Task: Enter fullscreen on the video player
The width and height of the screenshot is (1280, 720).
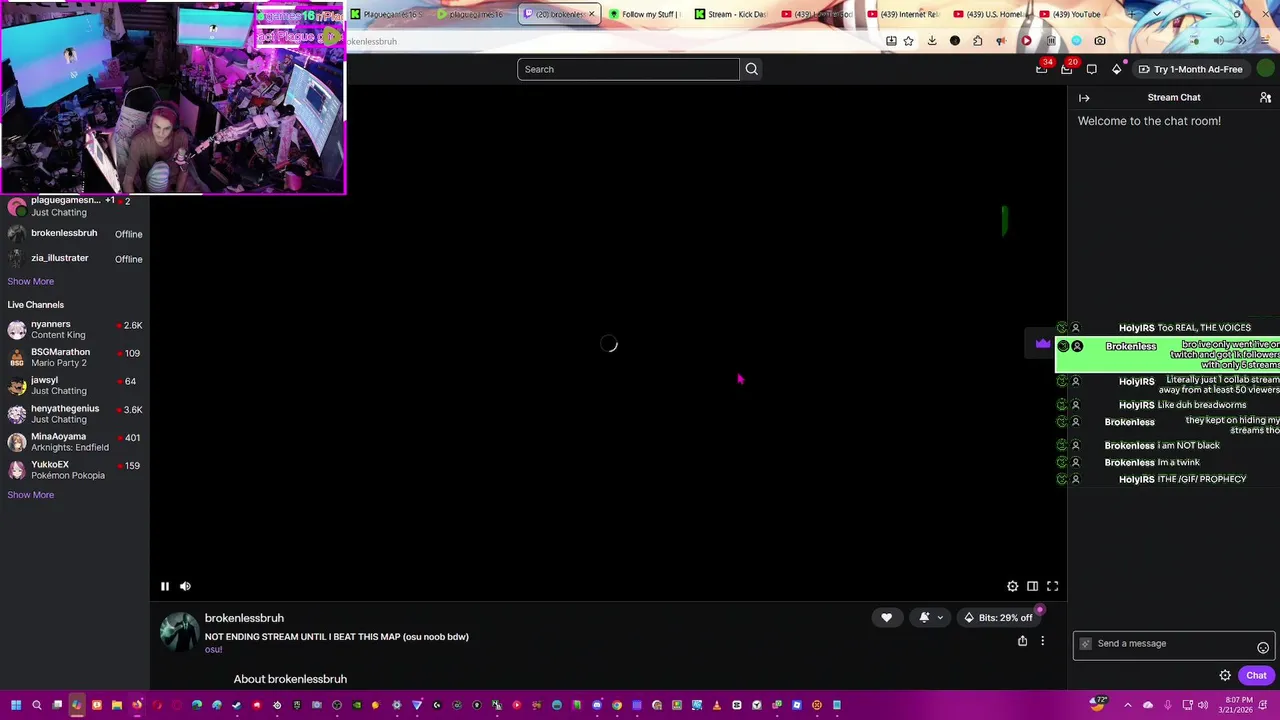Action: pyautogui.click(x=1052, y=586)
